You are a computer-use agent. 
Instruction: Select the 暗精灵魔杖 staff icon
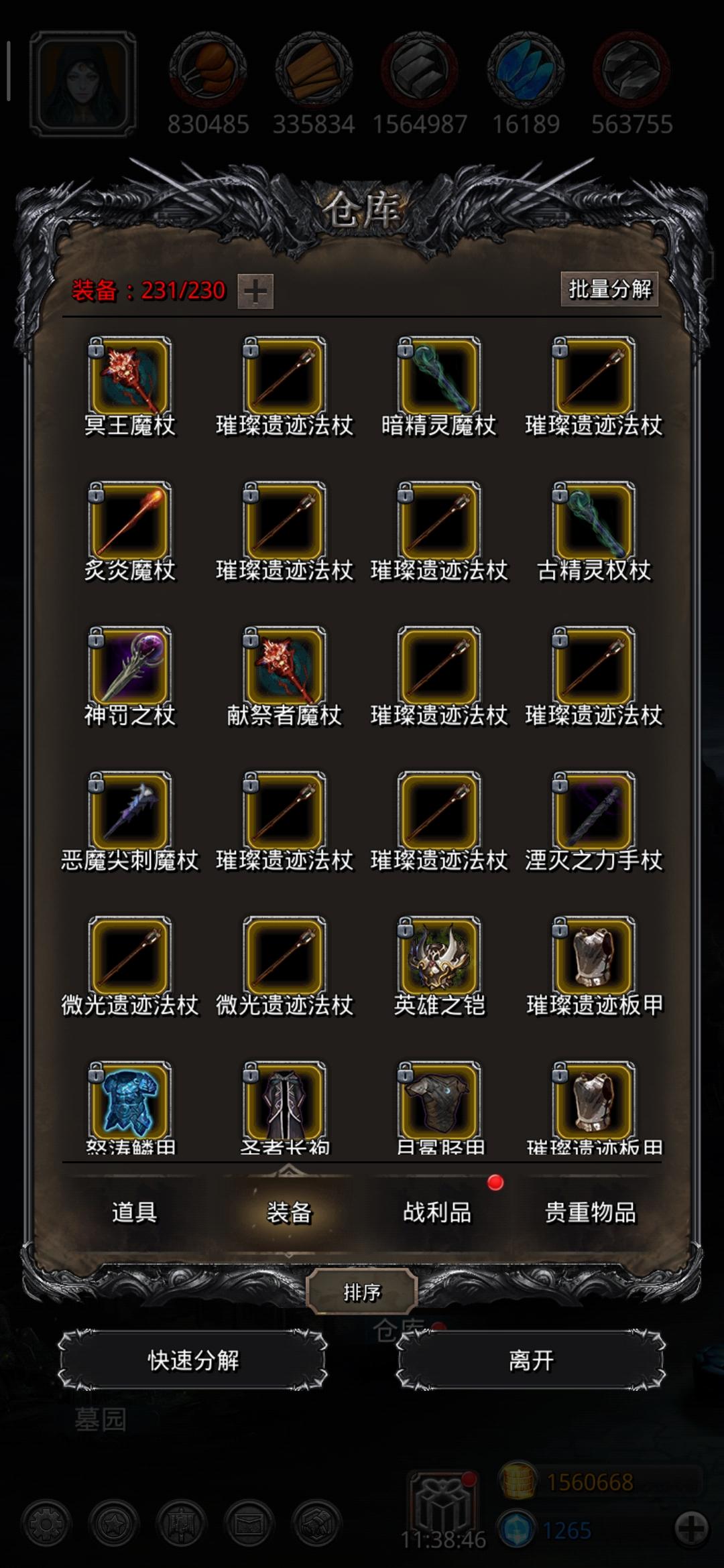click(439, 377)
